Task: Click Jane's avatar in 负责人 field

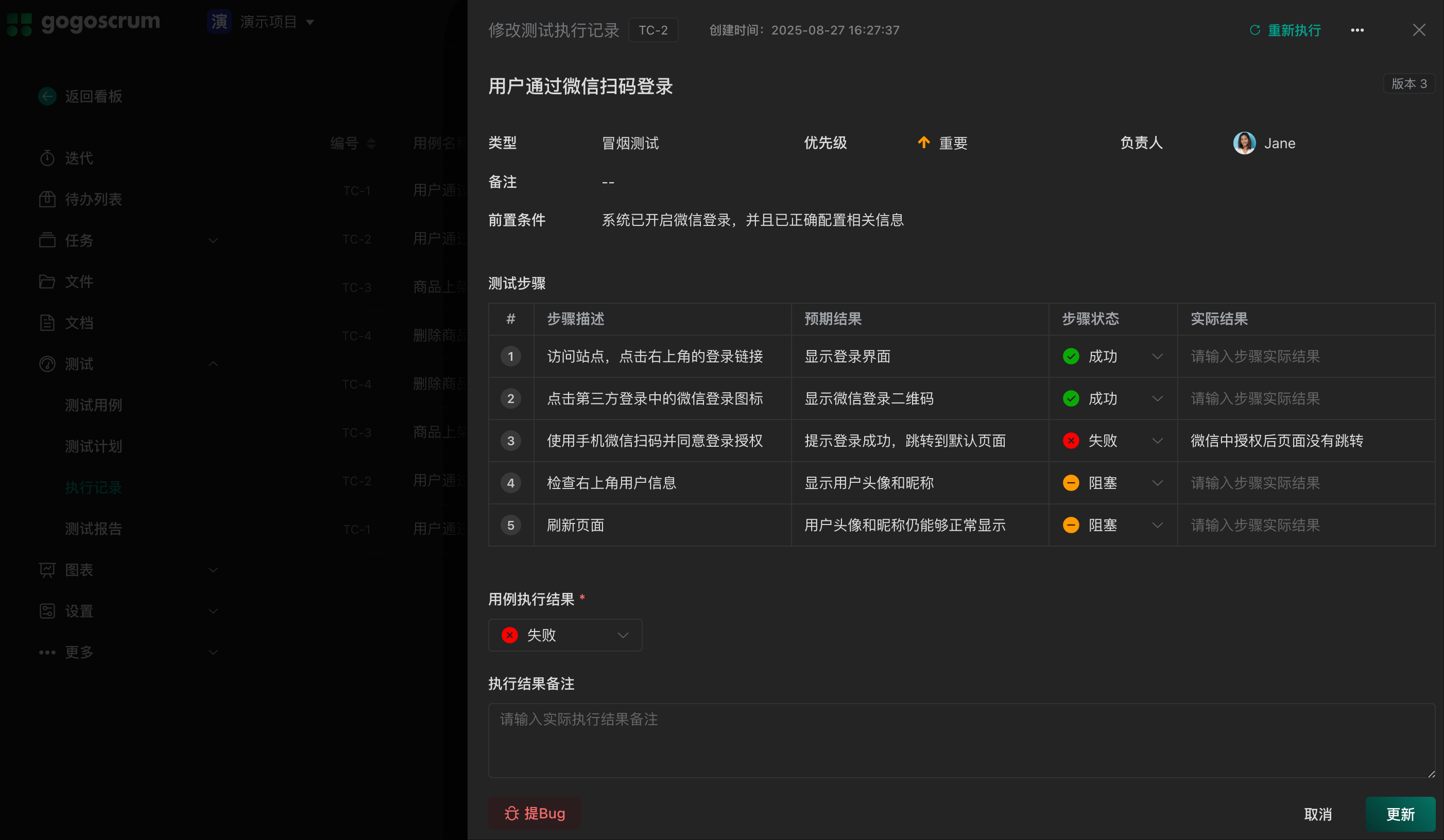Action: (x=1244, y=143)
